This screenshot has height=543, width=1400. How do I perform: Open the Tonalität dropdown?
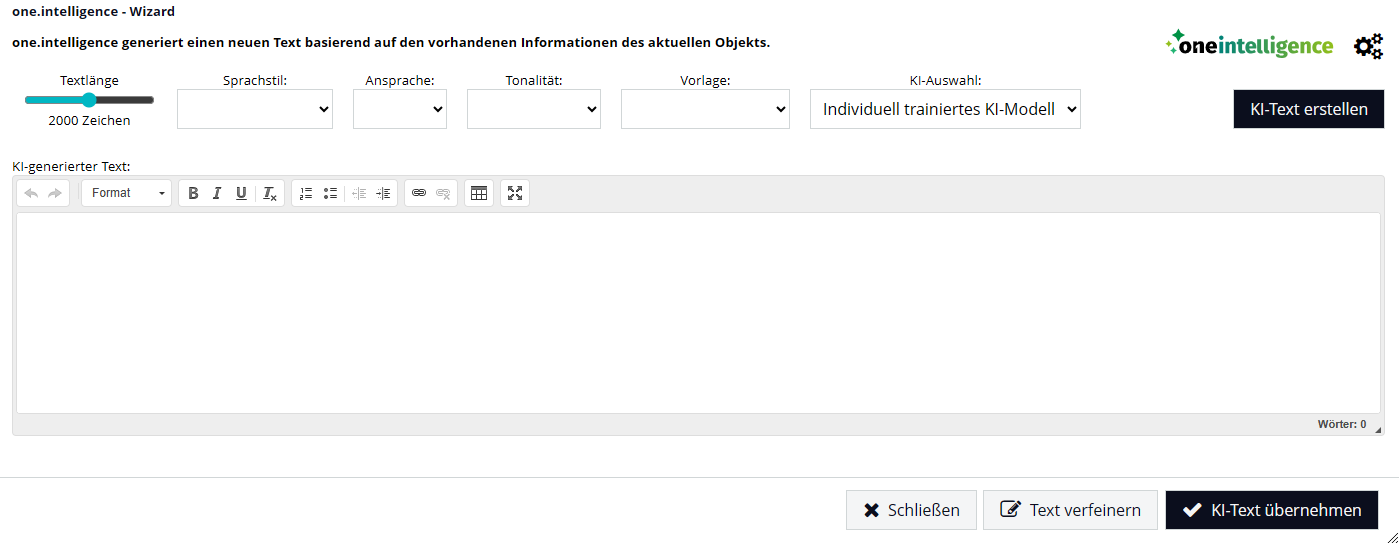coord(534,109)
